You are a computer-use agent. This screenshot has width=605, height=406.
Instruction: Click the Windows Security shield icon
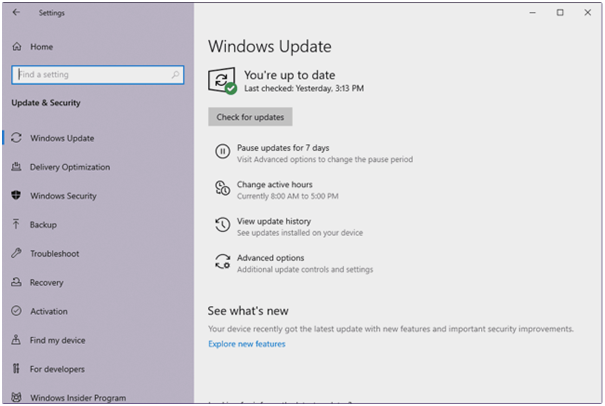tap(16, 195)
